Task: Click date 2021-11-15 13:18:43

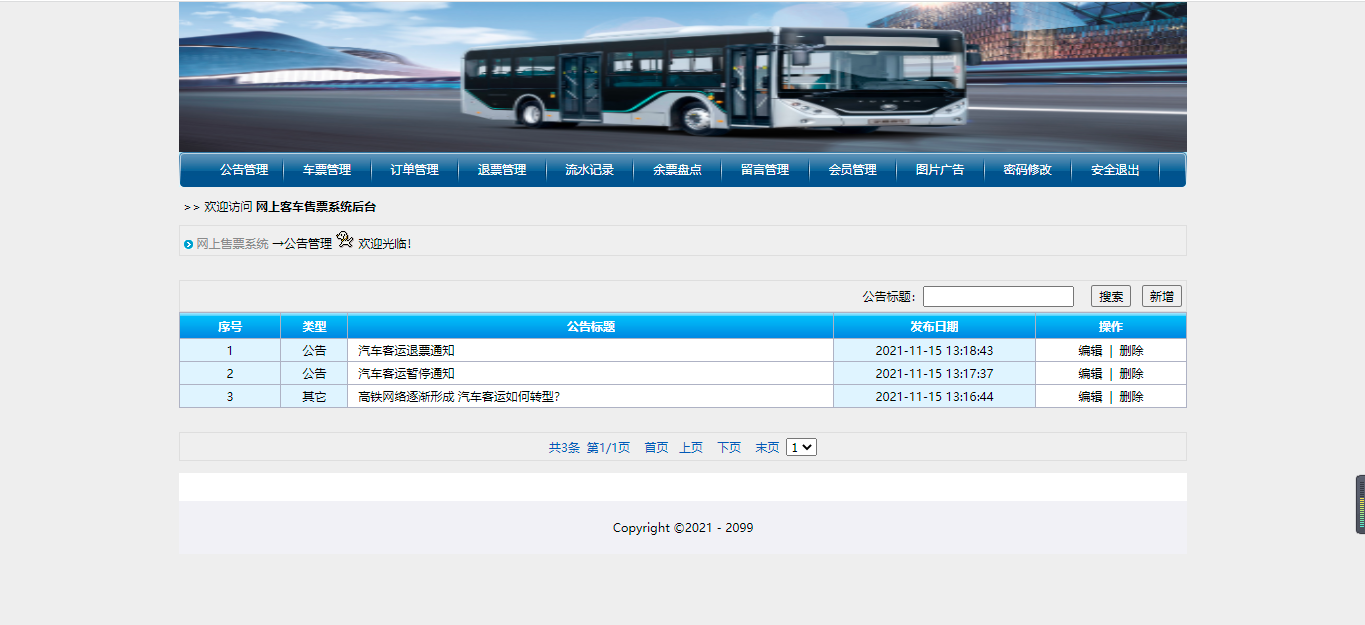Action: pyautogui.click(x=934, y=351)
